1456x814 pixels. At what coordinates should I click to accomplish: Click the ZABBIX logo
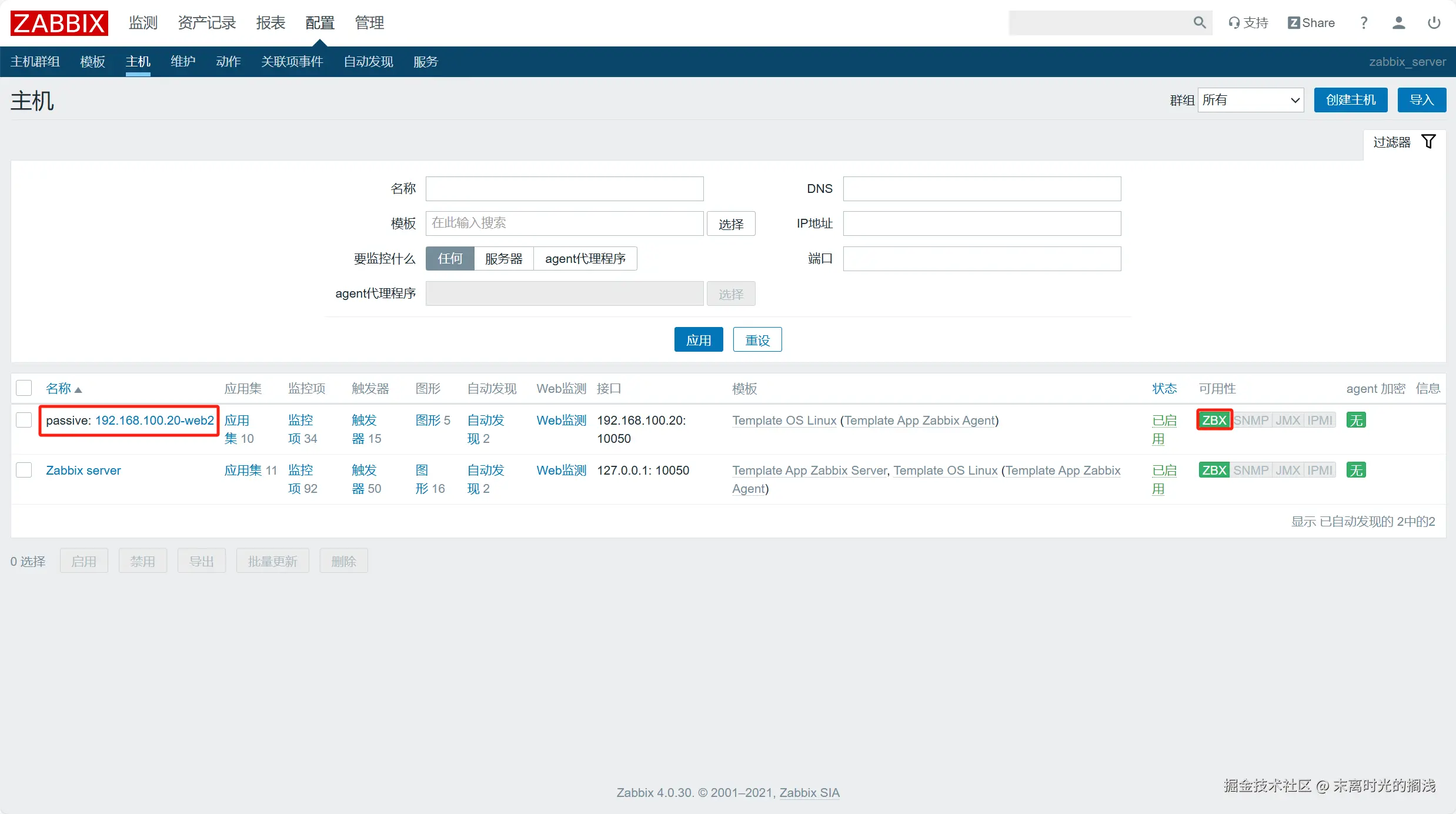point(59,23)
